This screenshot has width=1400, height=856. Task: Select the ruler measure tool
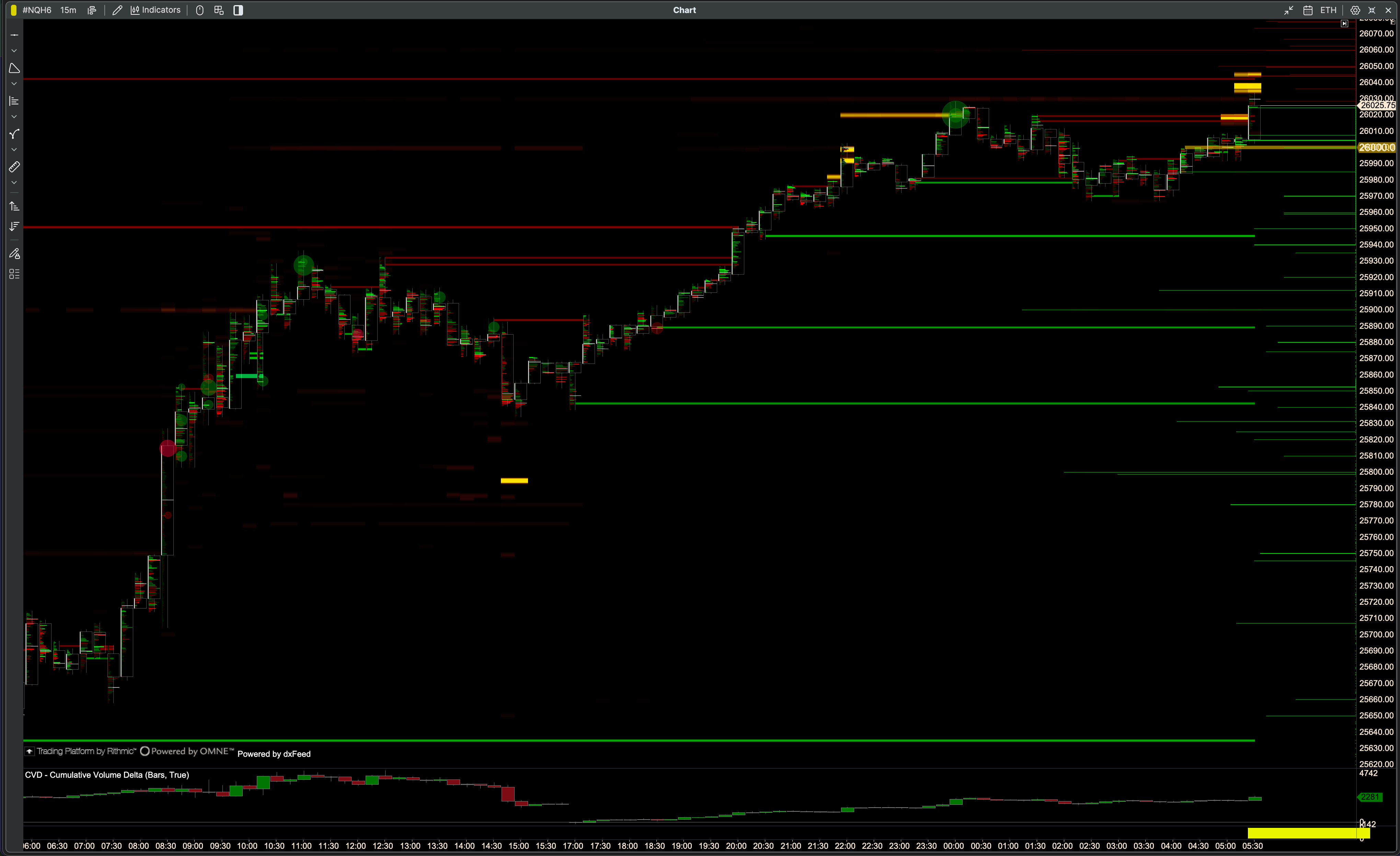coord(14,167)
